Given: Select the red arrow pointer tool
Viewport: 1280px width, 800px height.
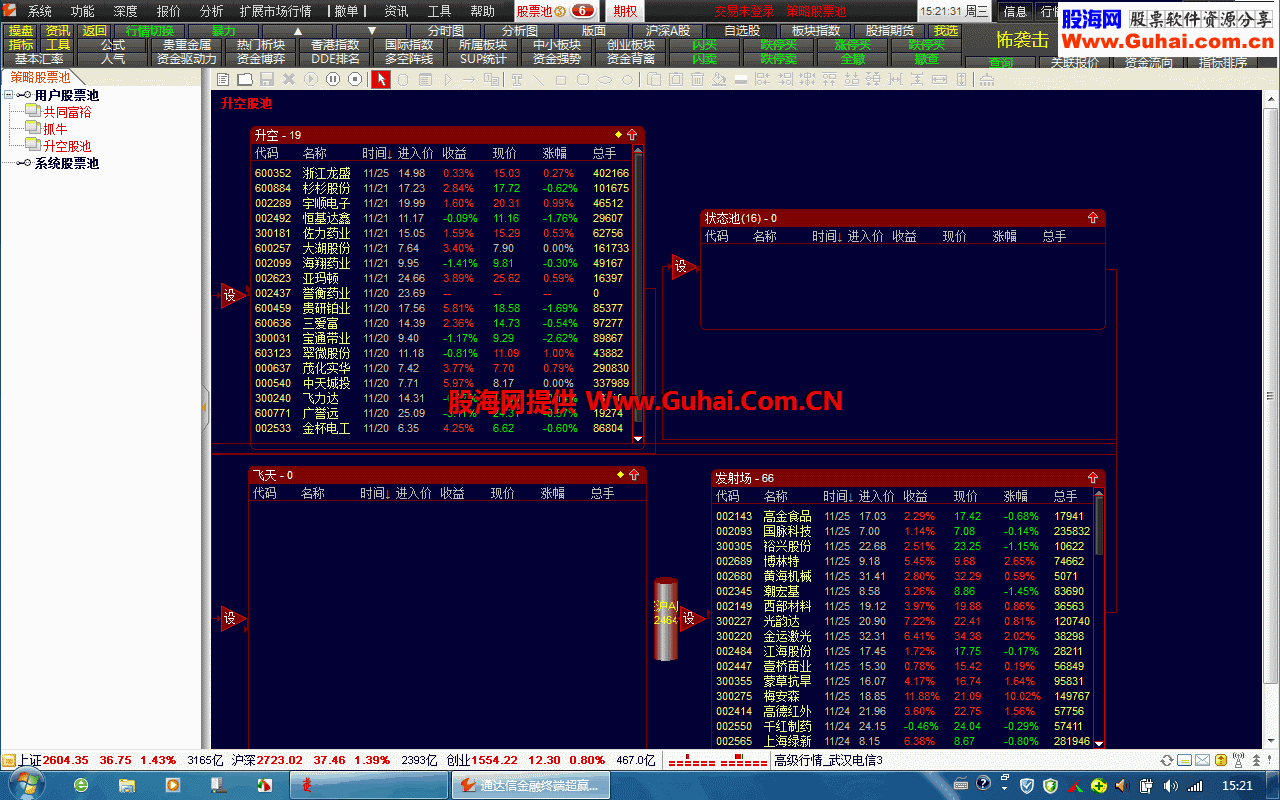Looking at the screenshot, I should coord(381,79).
